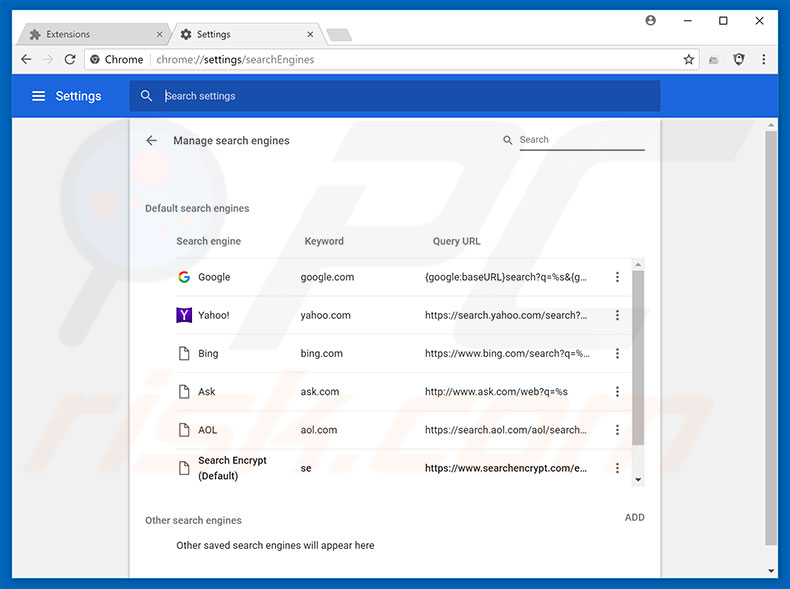Viewport: 790px width, 589px height.
Task: Open more actions for Google
Action: (617, 277)
